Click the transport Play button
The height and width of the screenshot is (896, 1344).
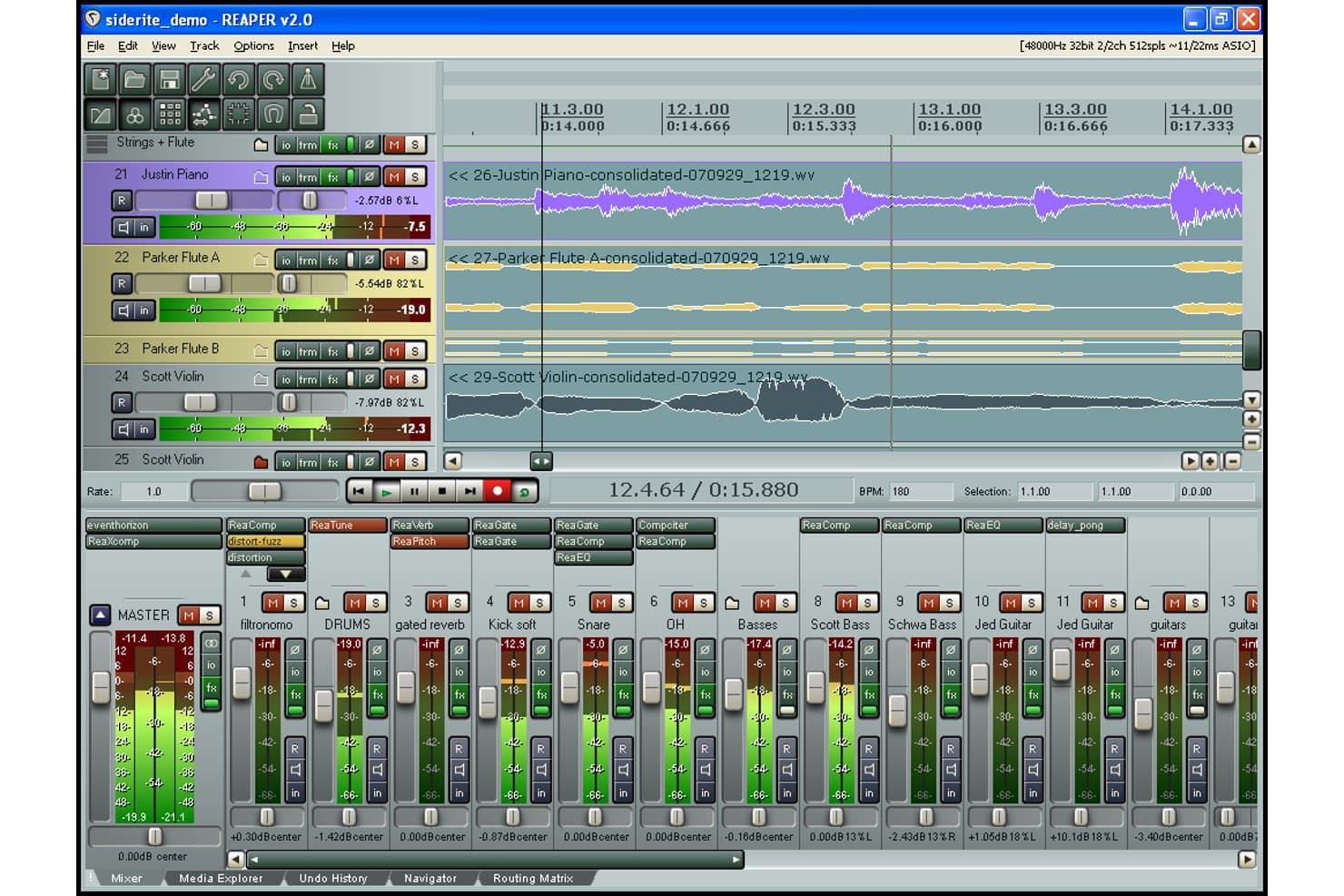[x=387, y=491]
